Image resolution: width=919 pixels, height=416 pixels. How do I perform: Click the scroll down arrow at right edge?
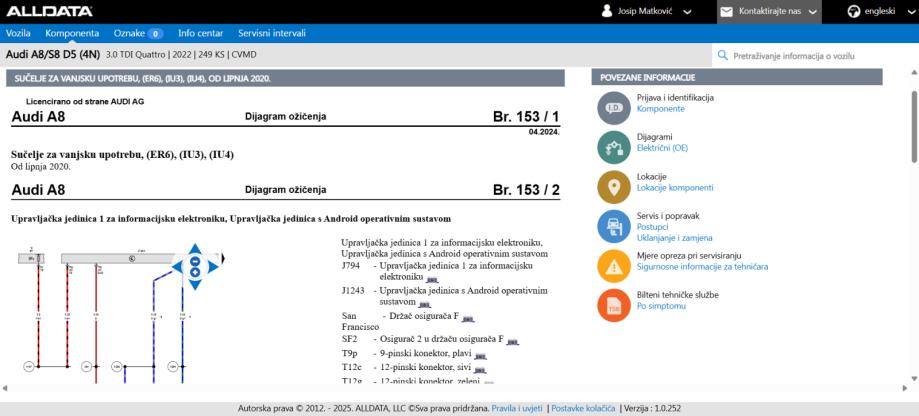pos(914,378)
